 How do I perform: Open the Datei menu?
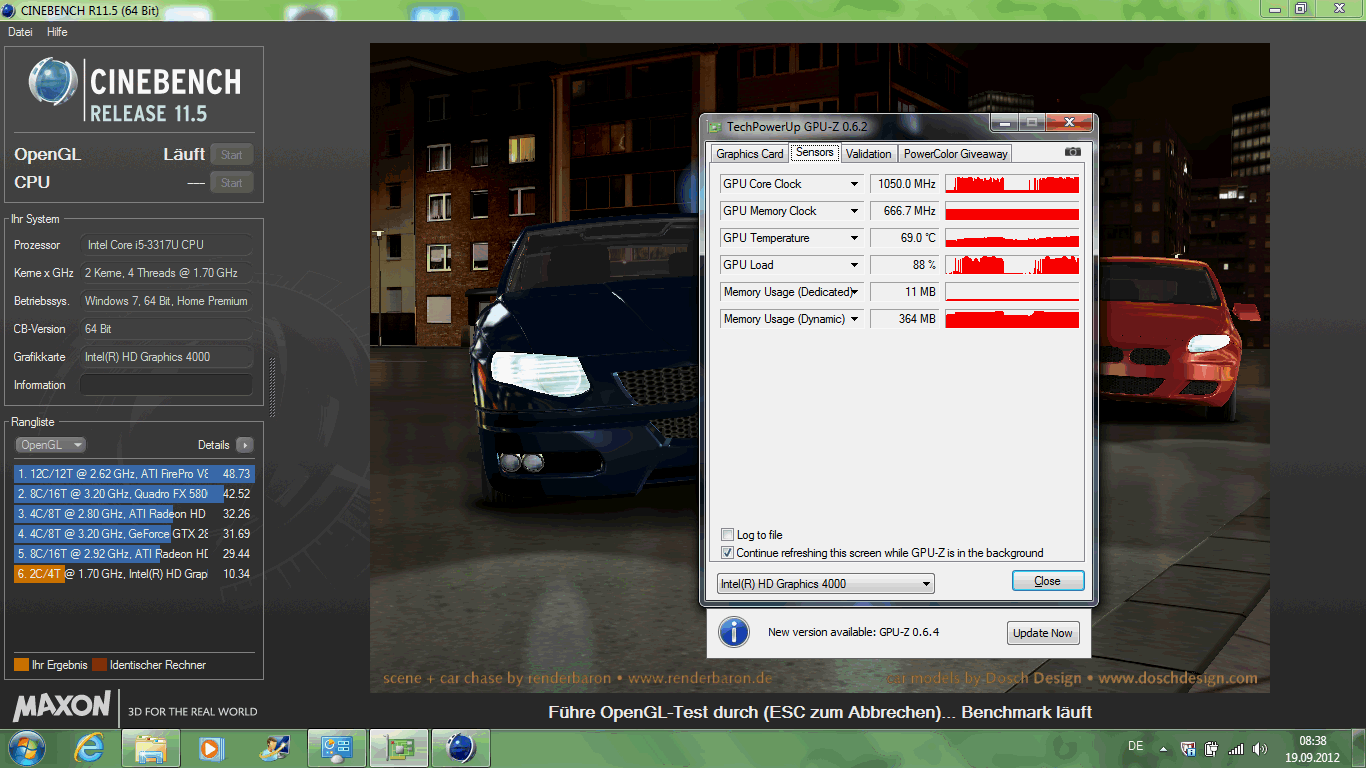point(20,32)
